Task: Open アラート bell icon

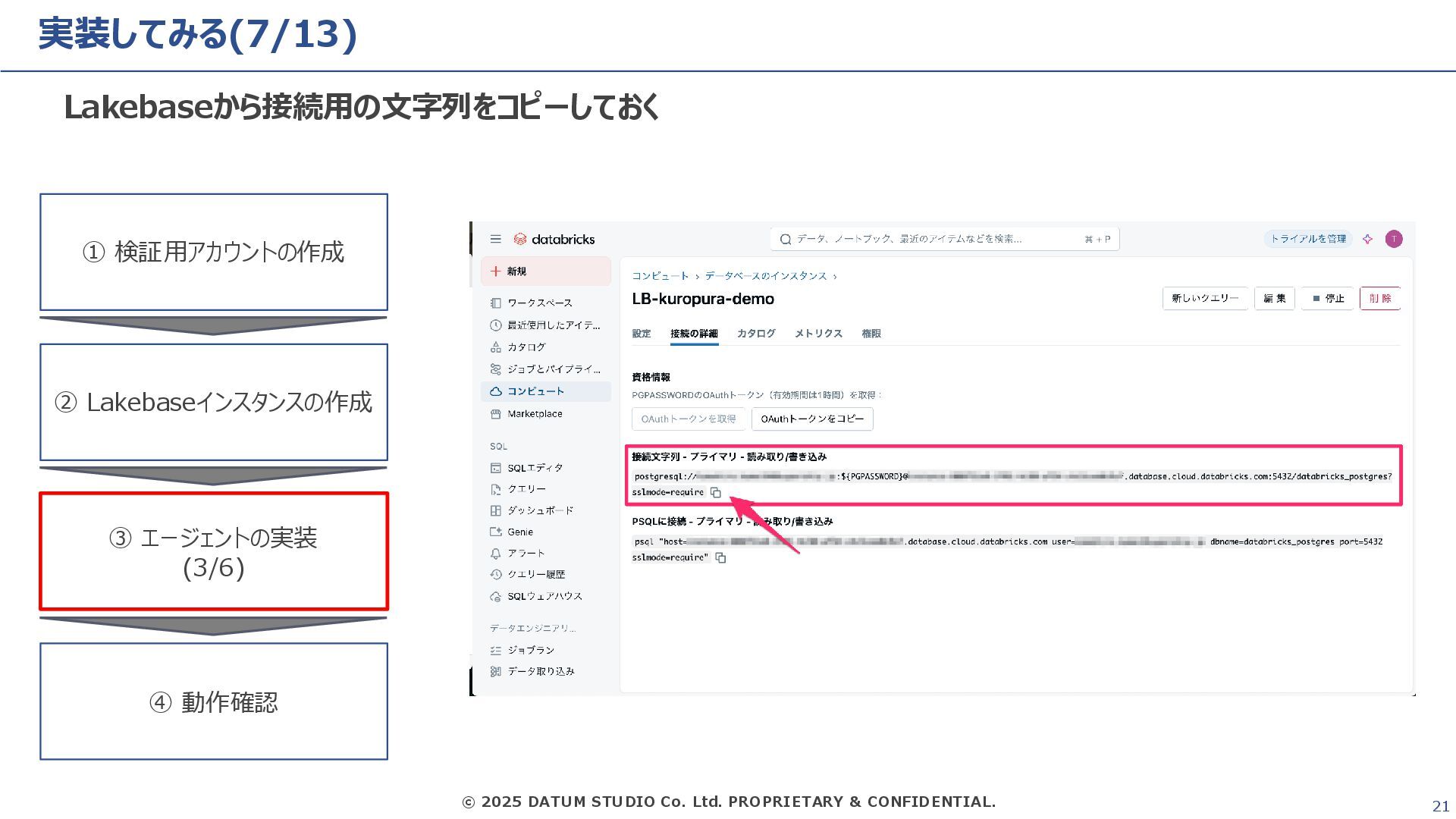Action: pyautogui.click(x=495, y=553)
